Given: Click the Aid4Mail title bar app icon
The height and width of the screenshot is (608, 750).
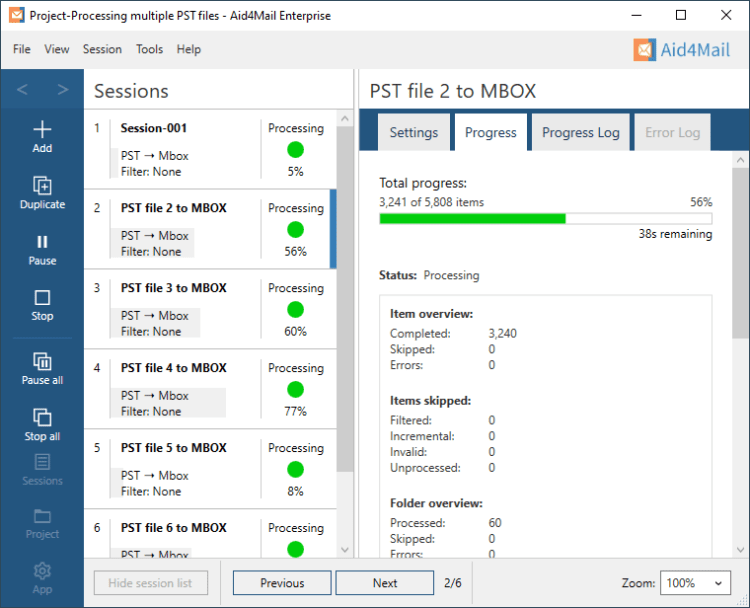Looking at the screenshot, I should tap(17, 15).
